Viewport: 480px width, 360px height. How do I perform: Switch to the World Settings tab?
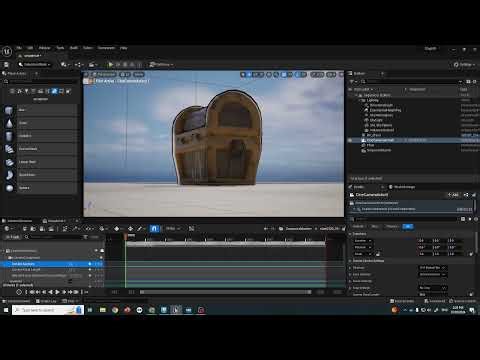pos(401,187)
